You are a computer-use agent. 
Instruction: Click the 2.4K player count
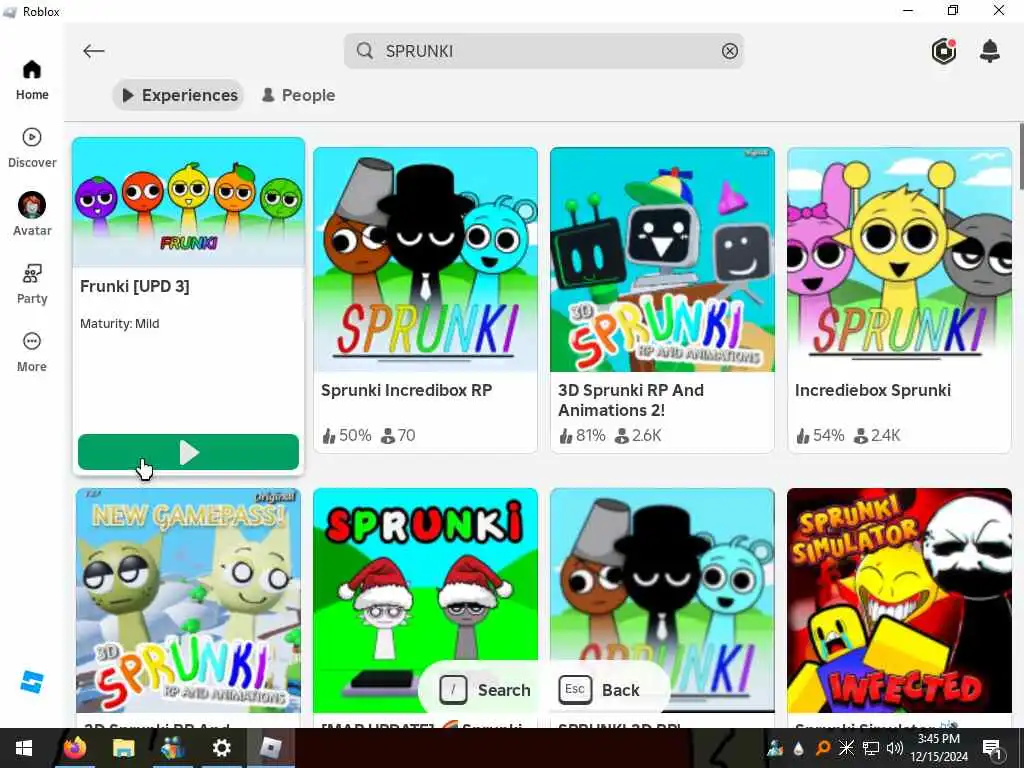click(878, 436)
